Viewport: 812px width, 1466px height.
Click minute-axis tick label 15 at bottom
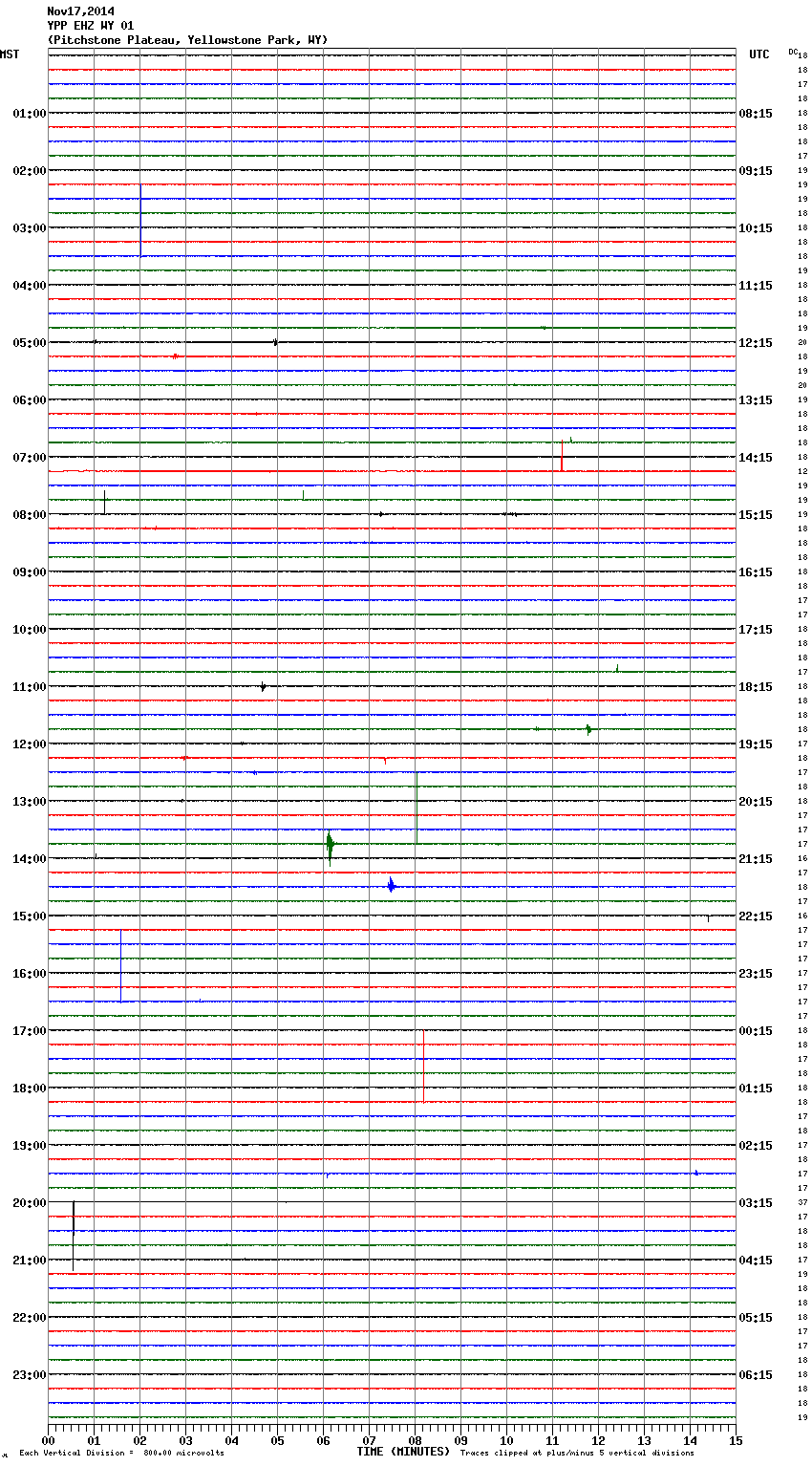(736, 1441)
